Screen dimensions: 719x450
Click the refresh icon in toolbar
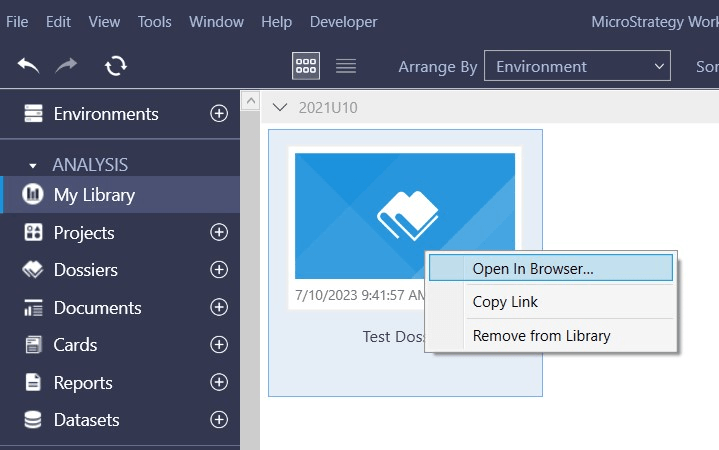pyautogui.click(x=116, y=66)
